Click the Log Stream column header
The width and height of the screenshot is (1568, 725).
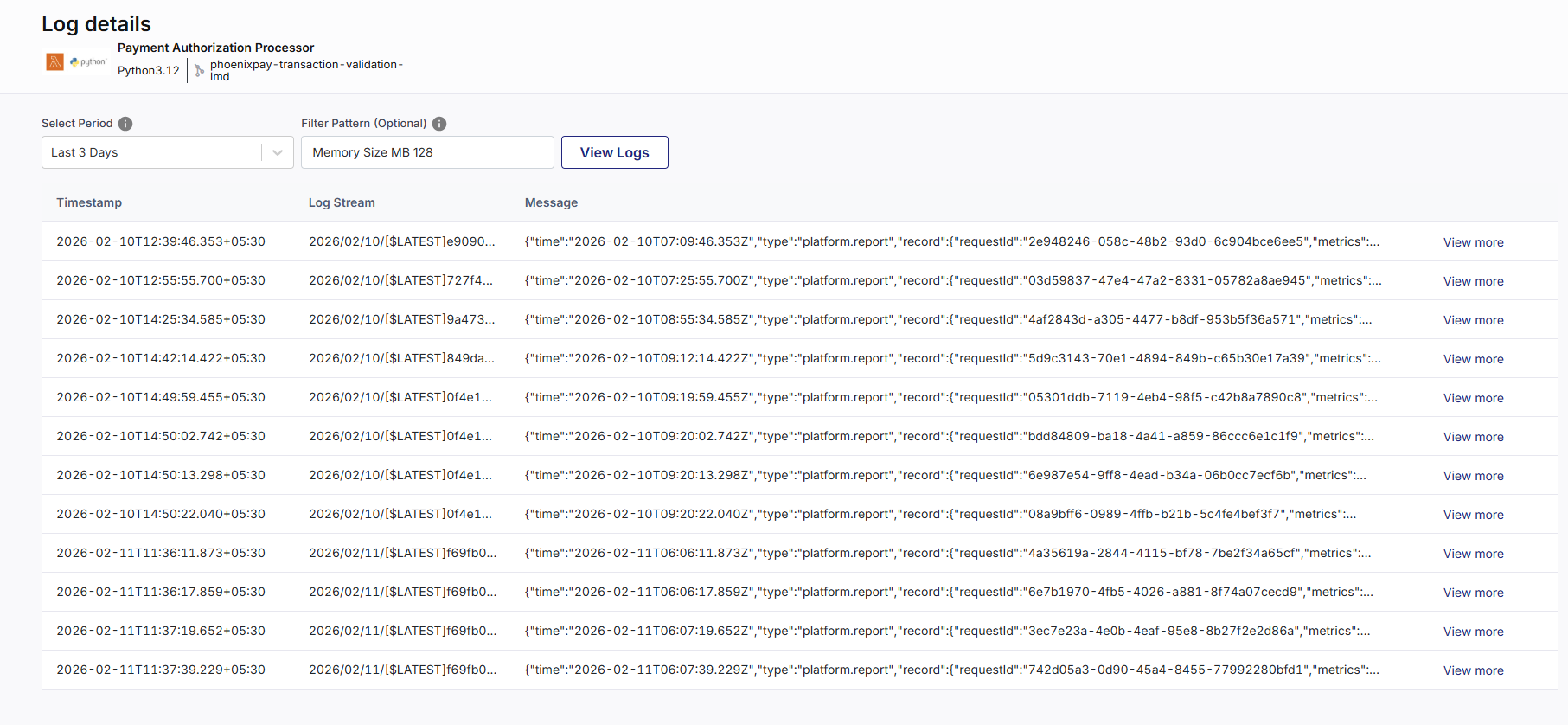(x=342, y=202)
